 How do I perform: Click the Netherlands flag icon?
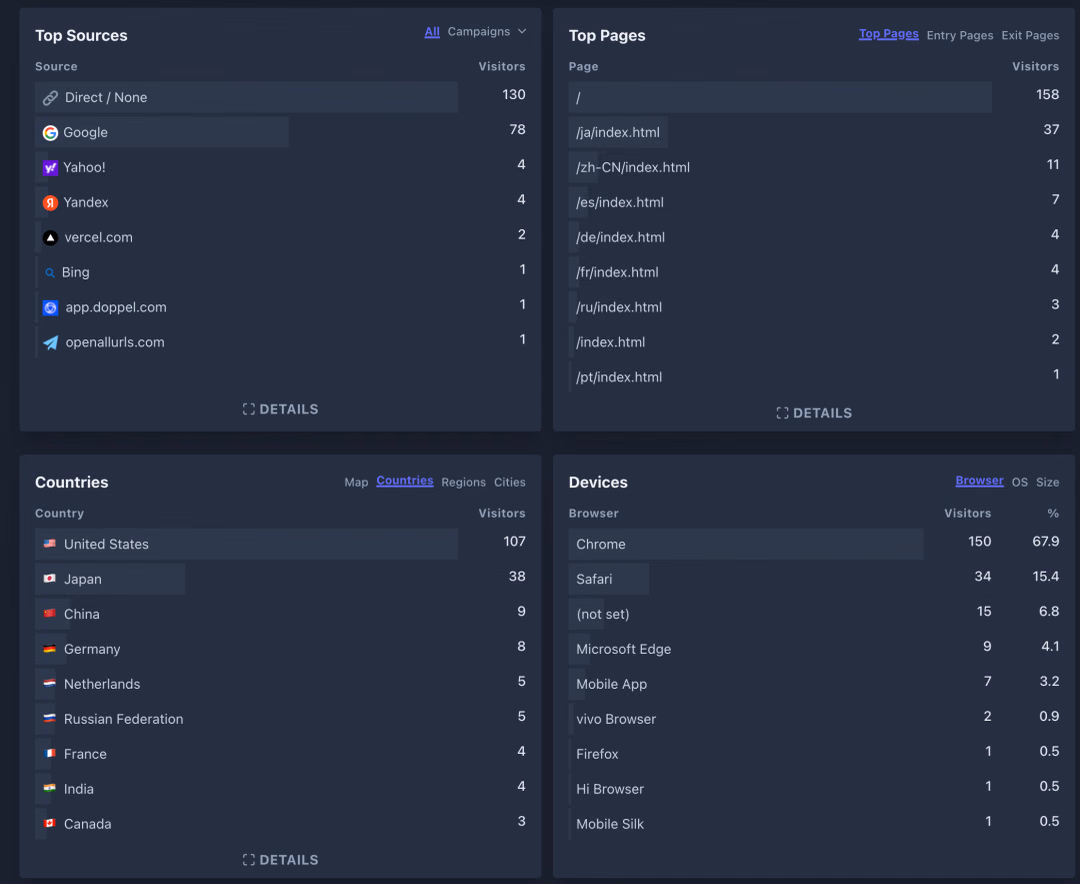tap(50, 683)
